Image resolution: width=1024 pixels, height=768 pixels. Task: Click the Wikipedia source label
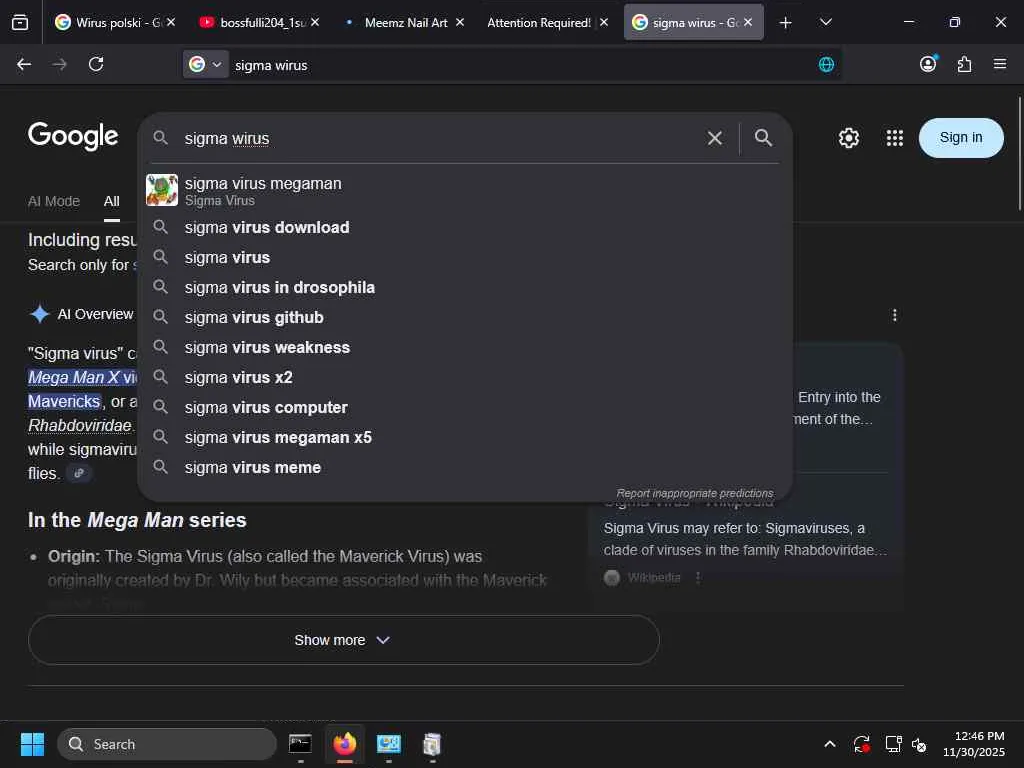654,578
